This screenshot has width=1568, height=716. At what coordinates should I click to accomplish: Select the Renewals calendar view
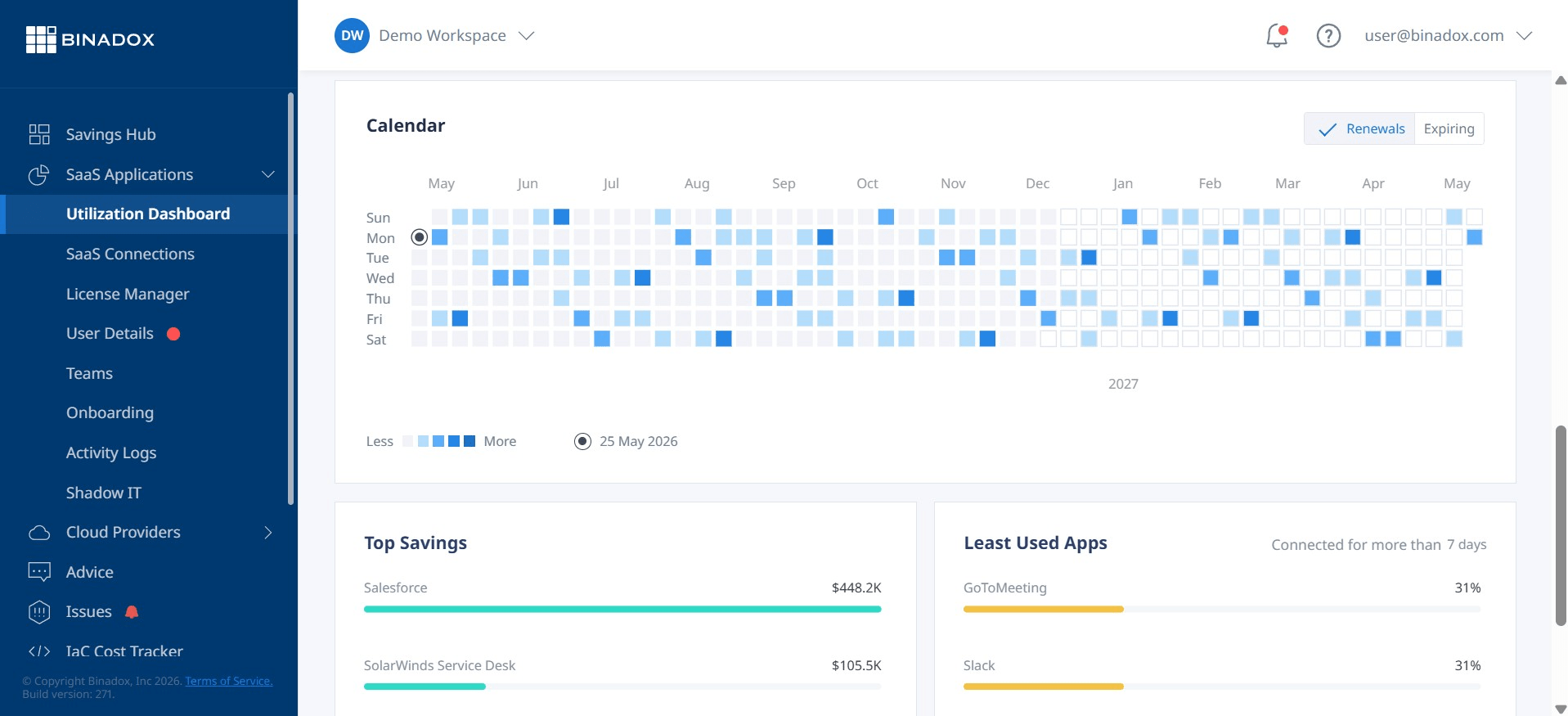(1359, 129)
